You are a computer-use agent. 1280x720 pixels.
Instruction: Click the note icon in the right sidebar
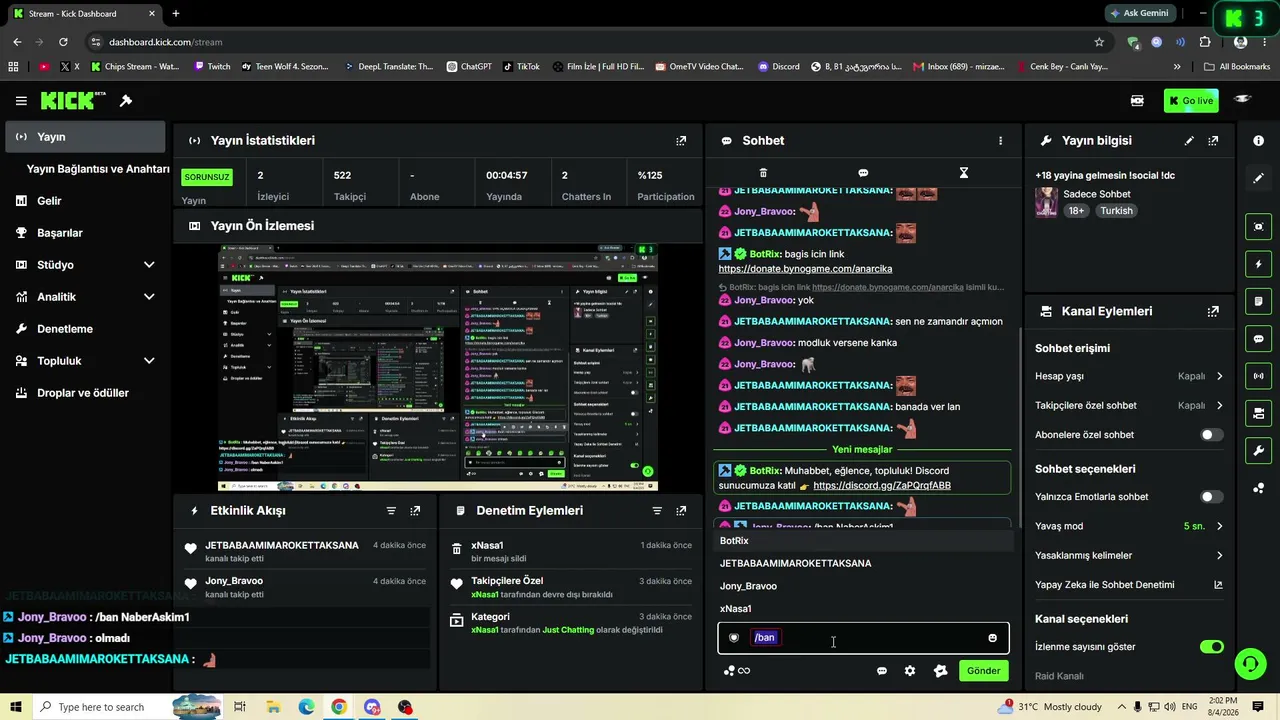point(1258,301)
